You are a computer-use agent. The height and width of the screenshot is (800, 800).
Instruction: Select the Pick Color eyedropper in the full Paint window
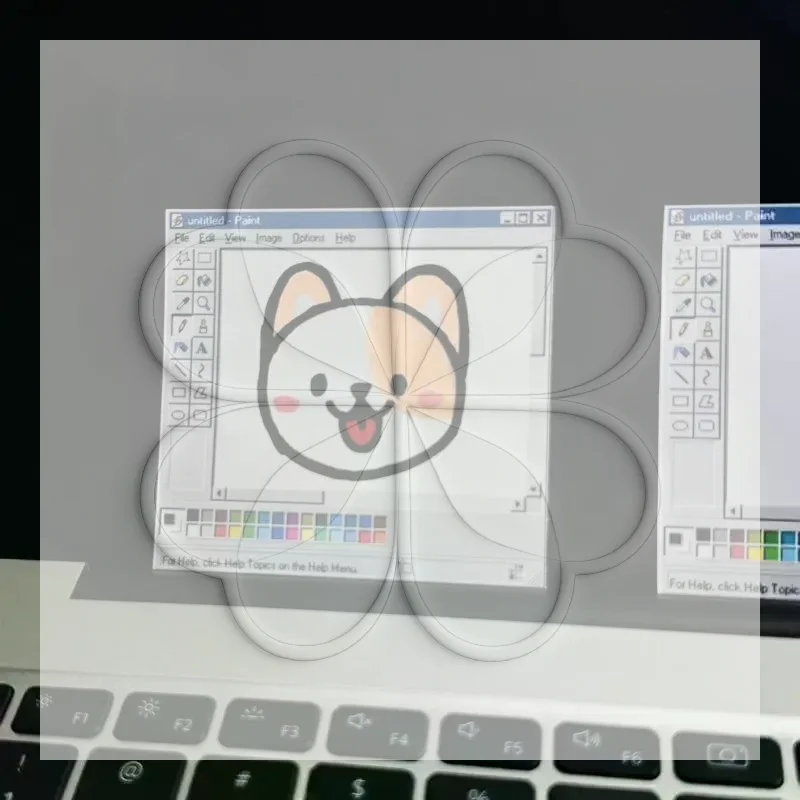coord(182,303)
